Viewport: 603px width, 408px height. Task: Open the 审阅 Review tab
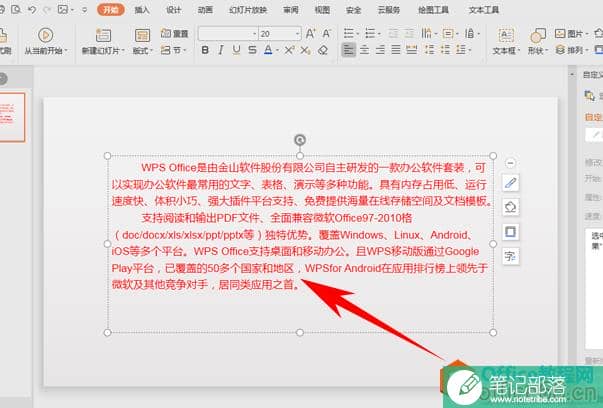pyautogui.click(x=291, y=10)
